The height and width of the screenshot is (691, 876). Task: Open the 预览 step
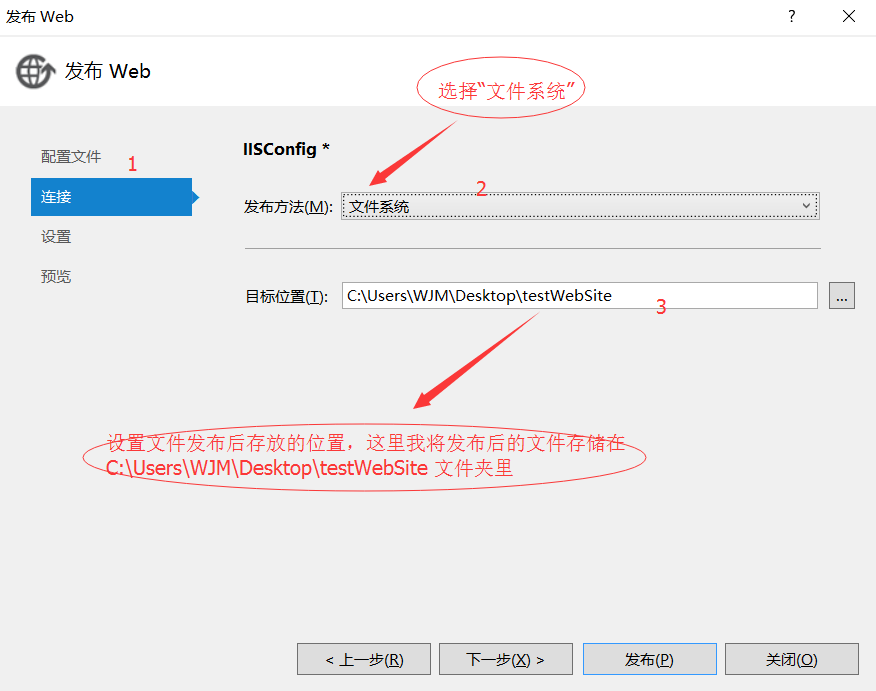pos(56,276)
